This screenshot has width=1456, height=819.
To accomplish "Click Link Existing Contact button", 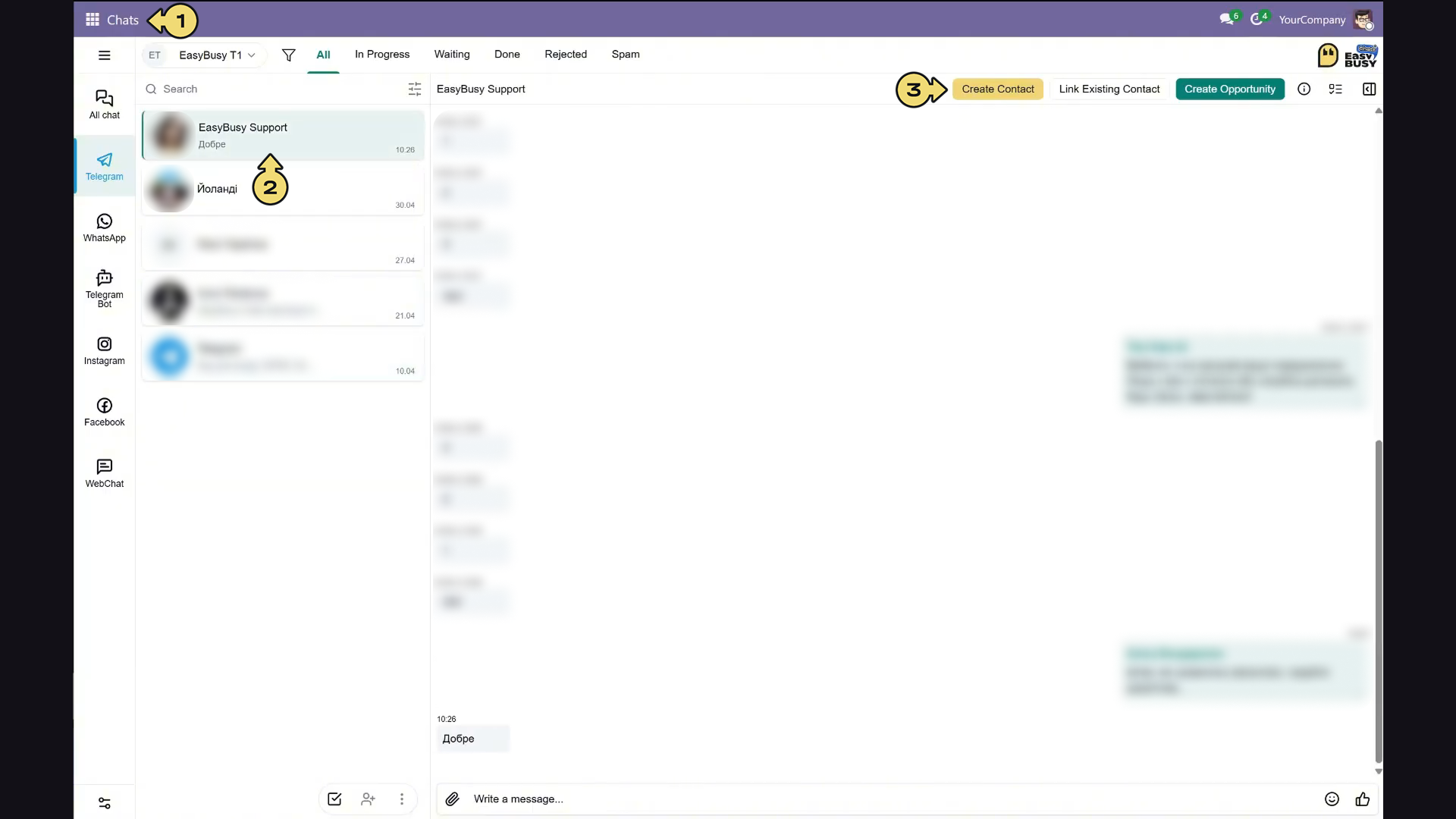I will coord(1109,89).
